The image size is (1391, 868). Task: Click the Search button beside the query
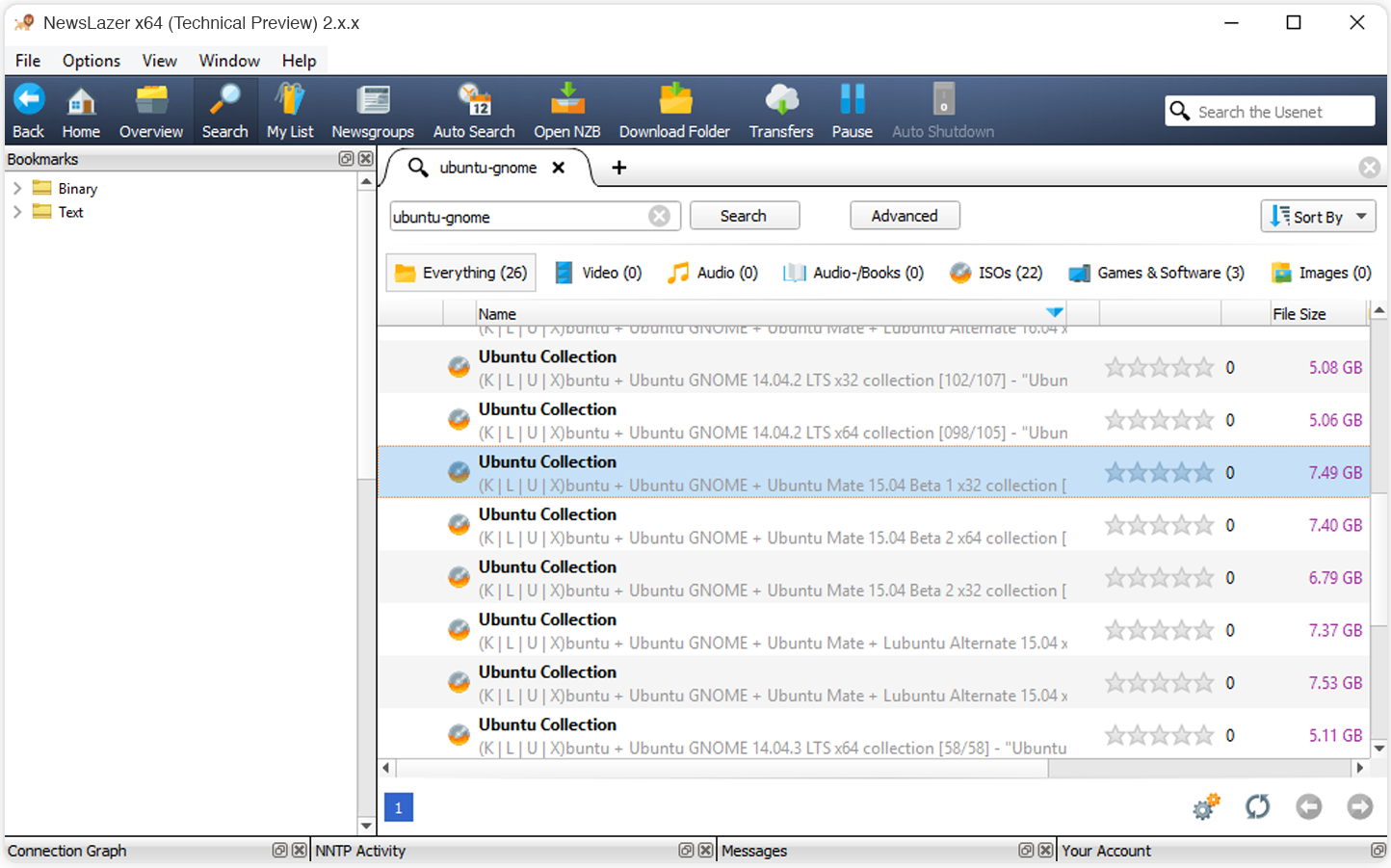coord(744,216)
